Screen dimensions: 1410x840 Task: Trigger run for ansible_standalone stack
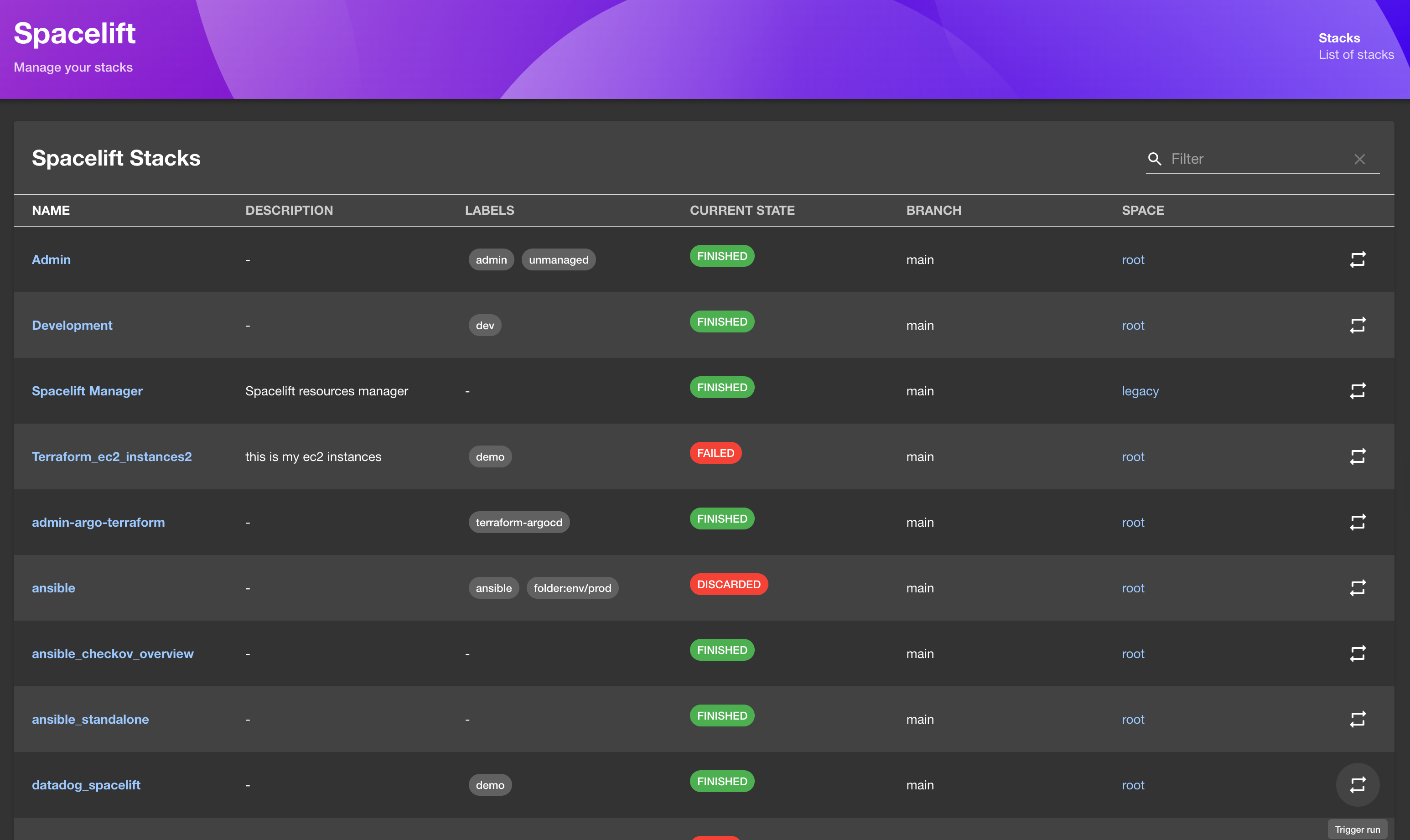point(1358,719)
